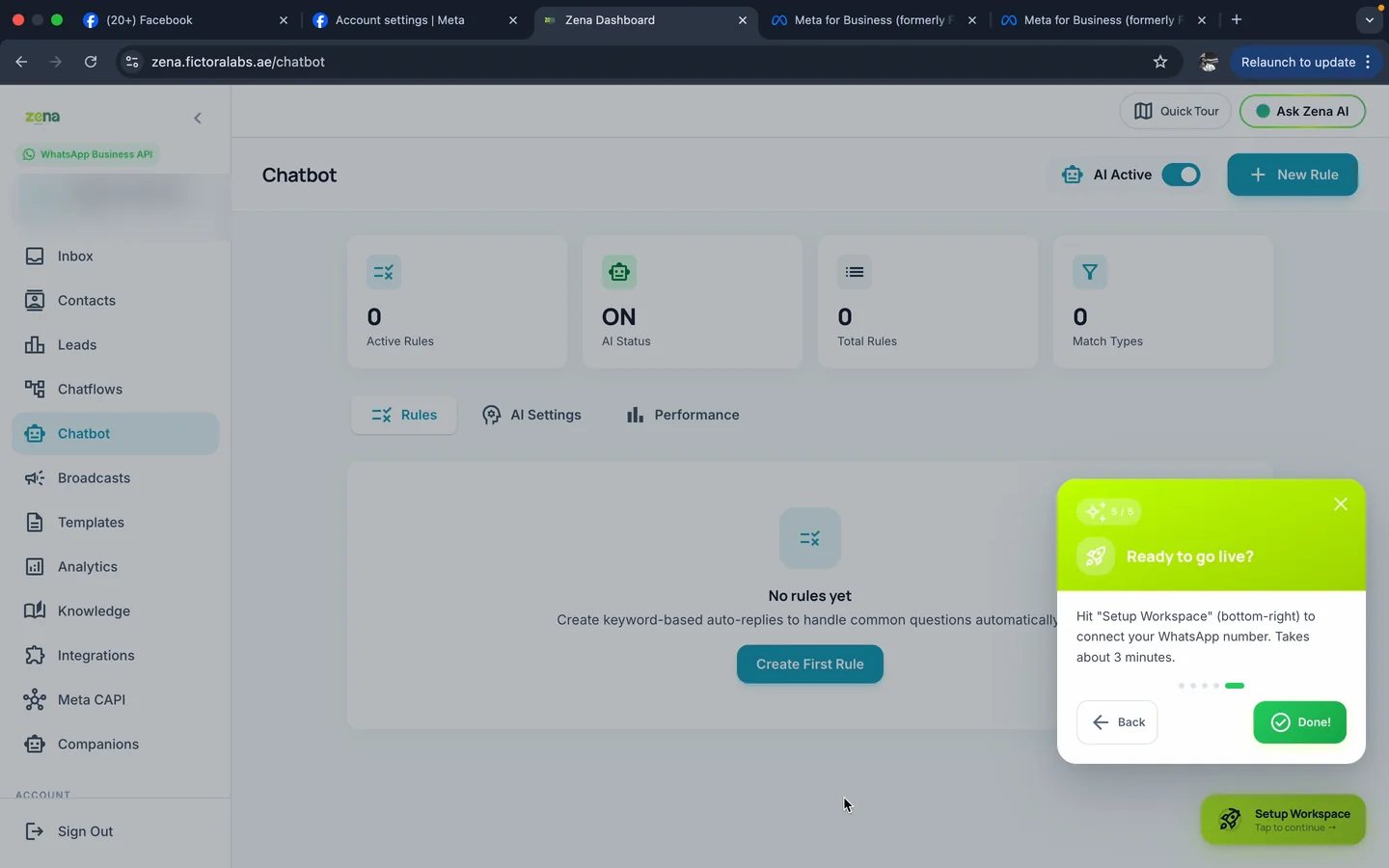Click WhatsApp Business API badge
The height and width of the screenshot is (868, 1389).
tap(88, 154)
